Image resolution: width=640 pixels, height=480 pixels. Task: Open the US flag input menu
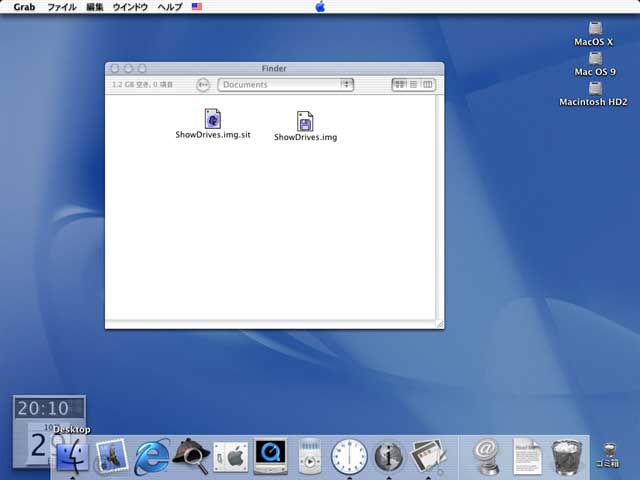[196, 6]
